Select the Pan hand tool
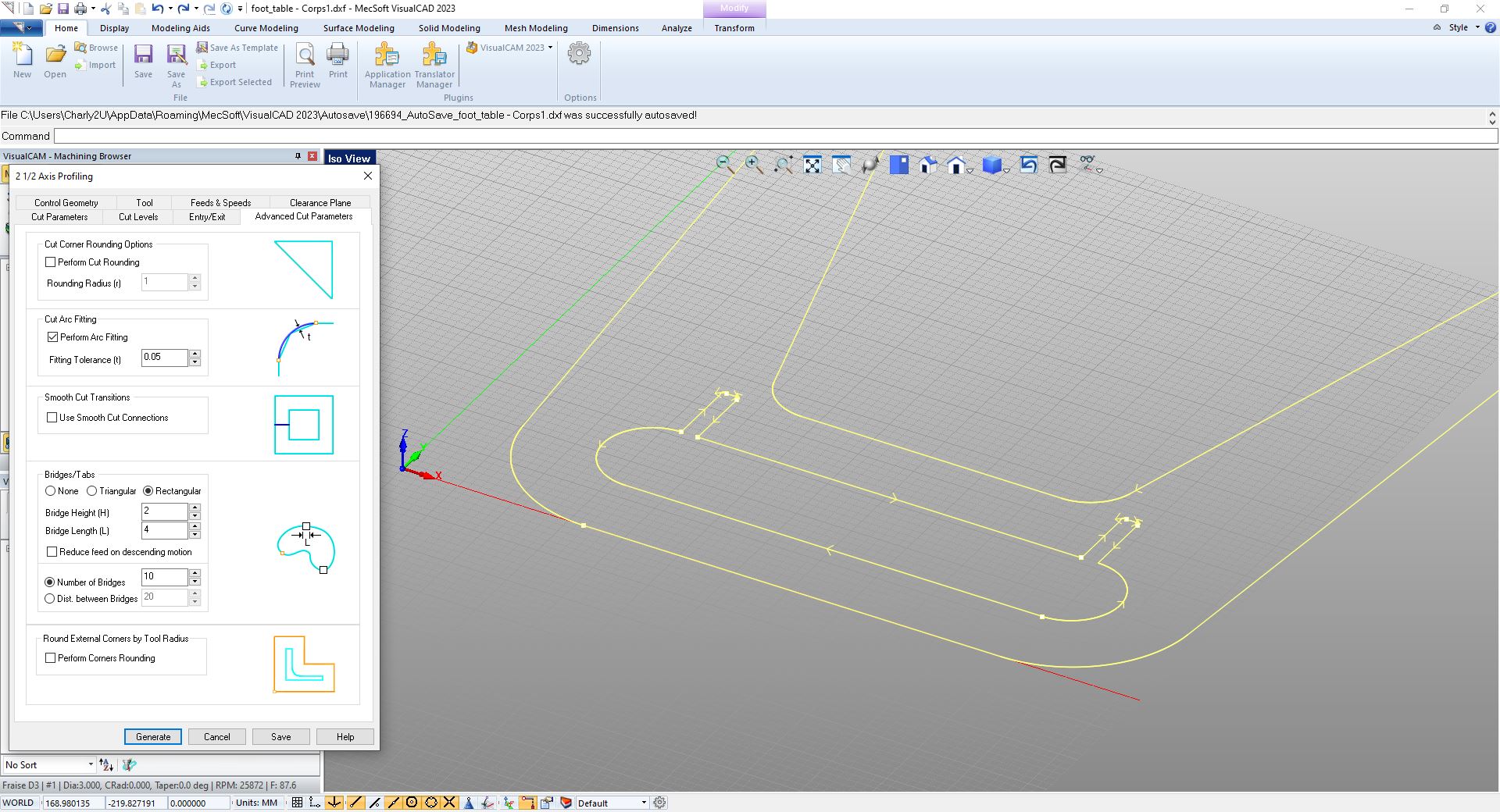Viewport: 1500px width, 812px height. pyautogui.click(x=841, y=165)
